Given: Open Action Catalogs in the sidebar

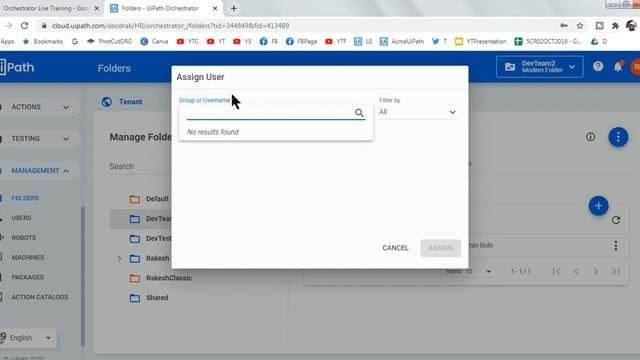Looking at the screenshot, I should point(40,297).
